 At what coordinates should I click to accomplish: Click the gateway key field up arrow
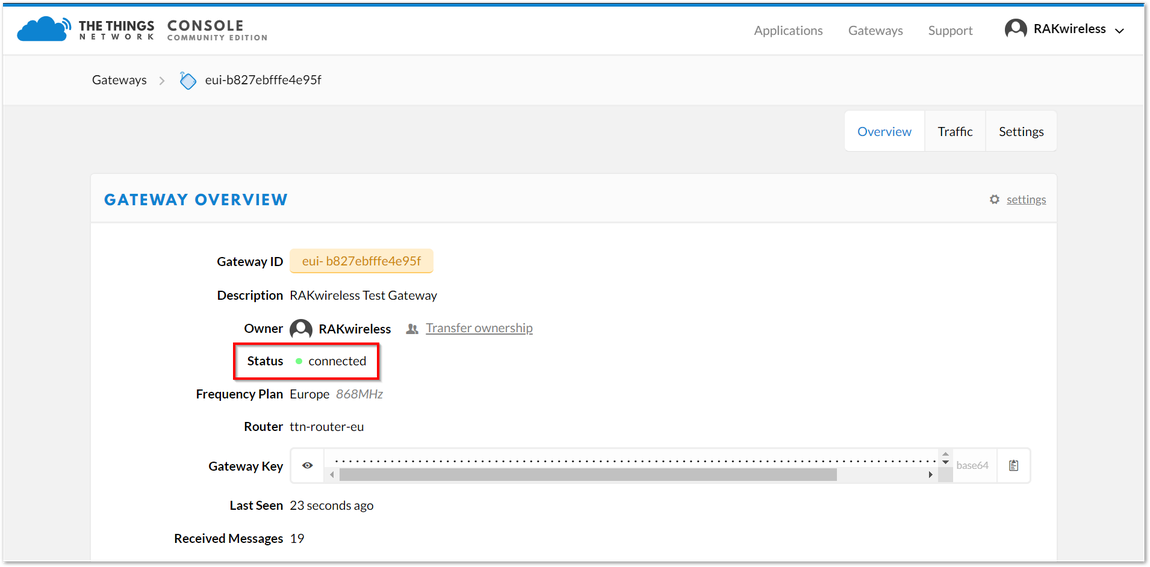point(945,454)
